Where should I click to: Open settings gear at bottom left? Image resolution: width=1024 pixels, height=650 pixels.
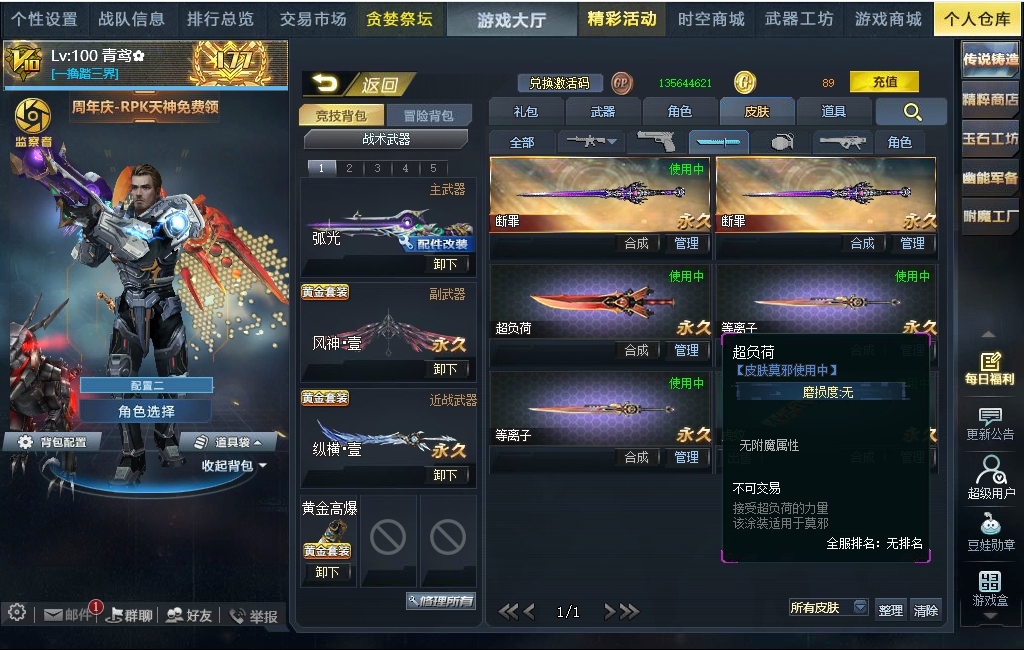pyautogui.click(x=17, y=613)
